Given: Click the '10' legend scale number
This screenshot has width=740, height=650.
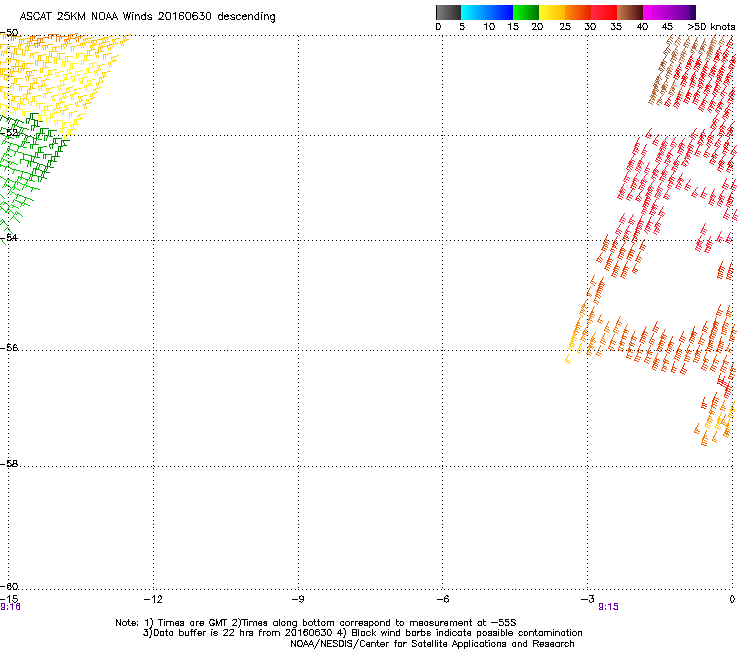Looking at the screenshot, I should tap(489, 27).
